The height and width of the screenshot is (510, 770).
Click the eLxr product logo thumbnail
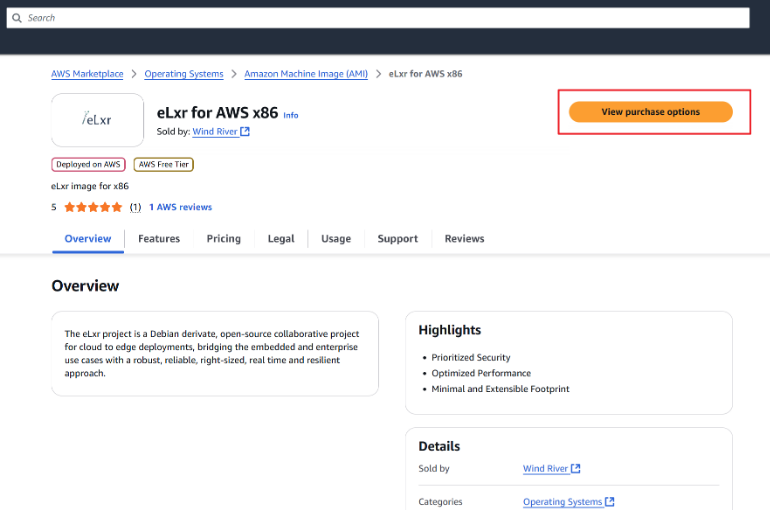(97, 120)
